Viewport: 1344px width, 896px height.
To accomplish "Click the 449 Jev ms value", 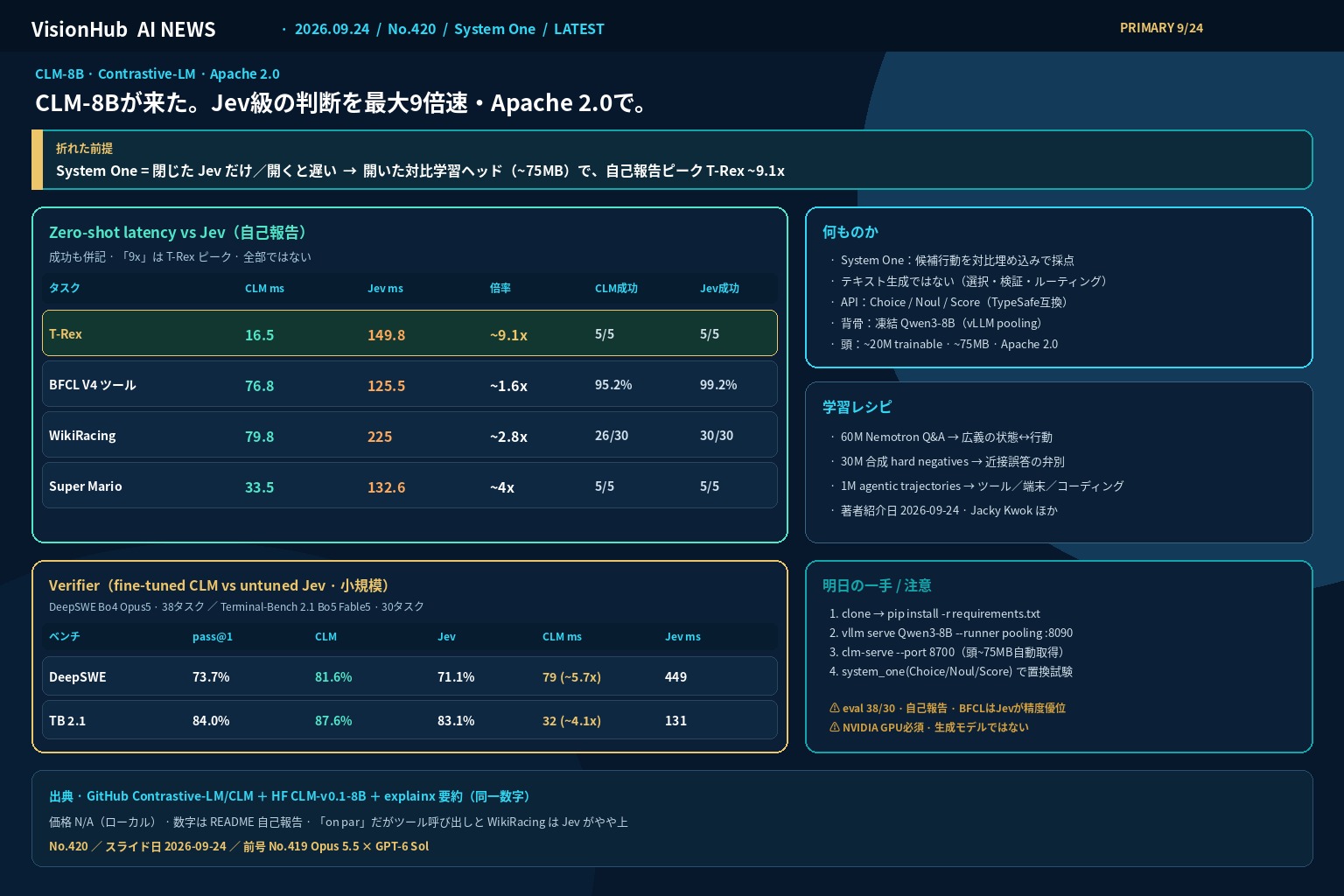I will (x=676, y=677).
